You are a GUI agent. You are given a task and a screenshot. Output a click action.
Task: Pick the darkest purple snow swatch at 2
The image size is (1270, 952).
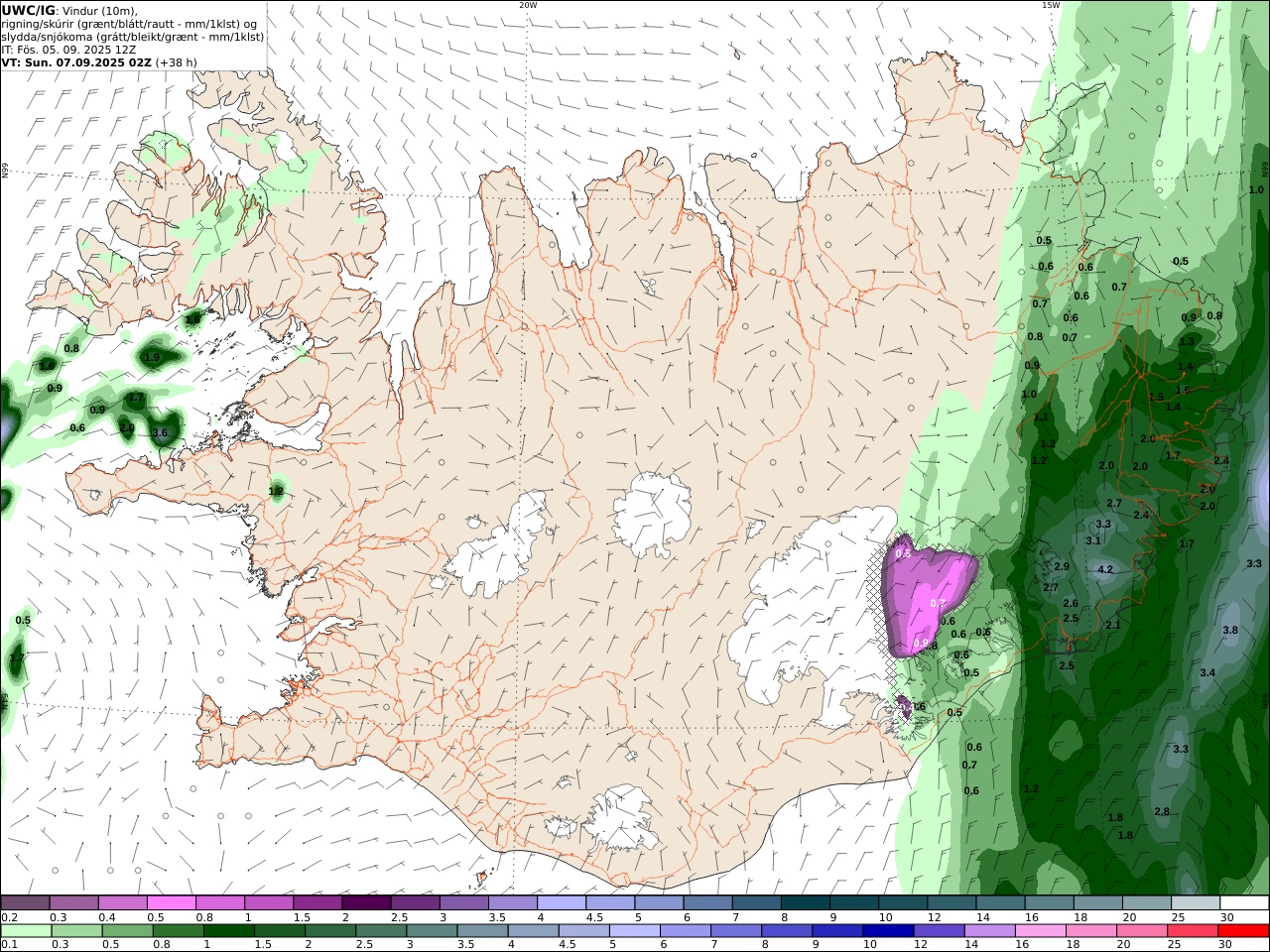pyautogui.click(x=366, y=903)
